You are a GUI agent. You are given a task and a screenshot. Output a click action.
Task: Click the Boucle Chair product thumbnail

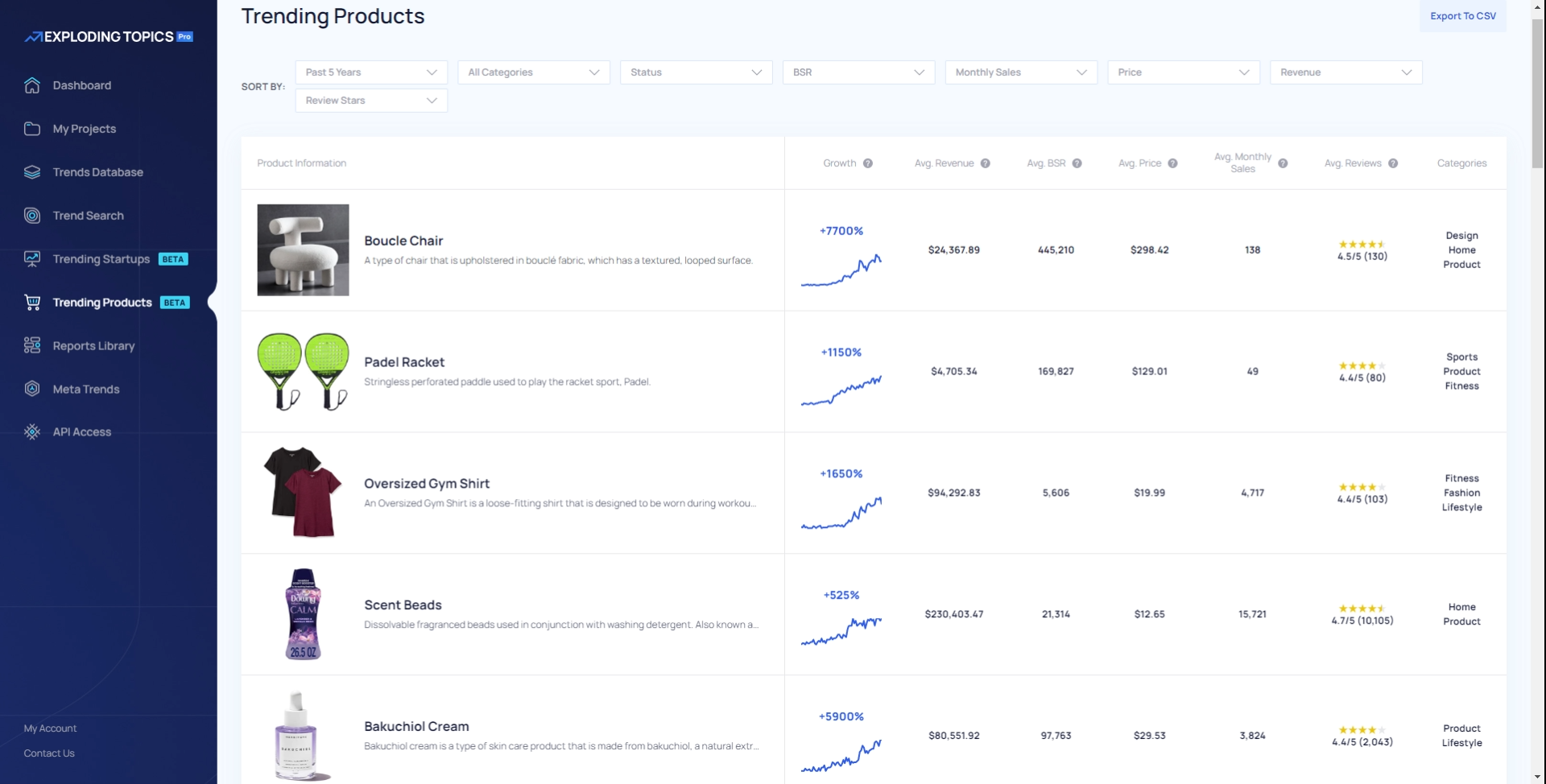tap(303, 250)
